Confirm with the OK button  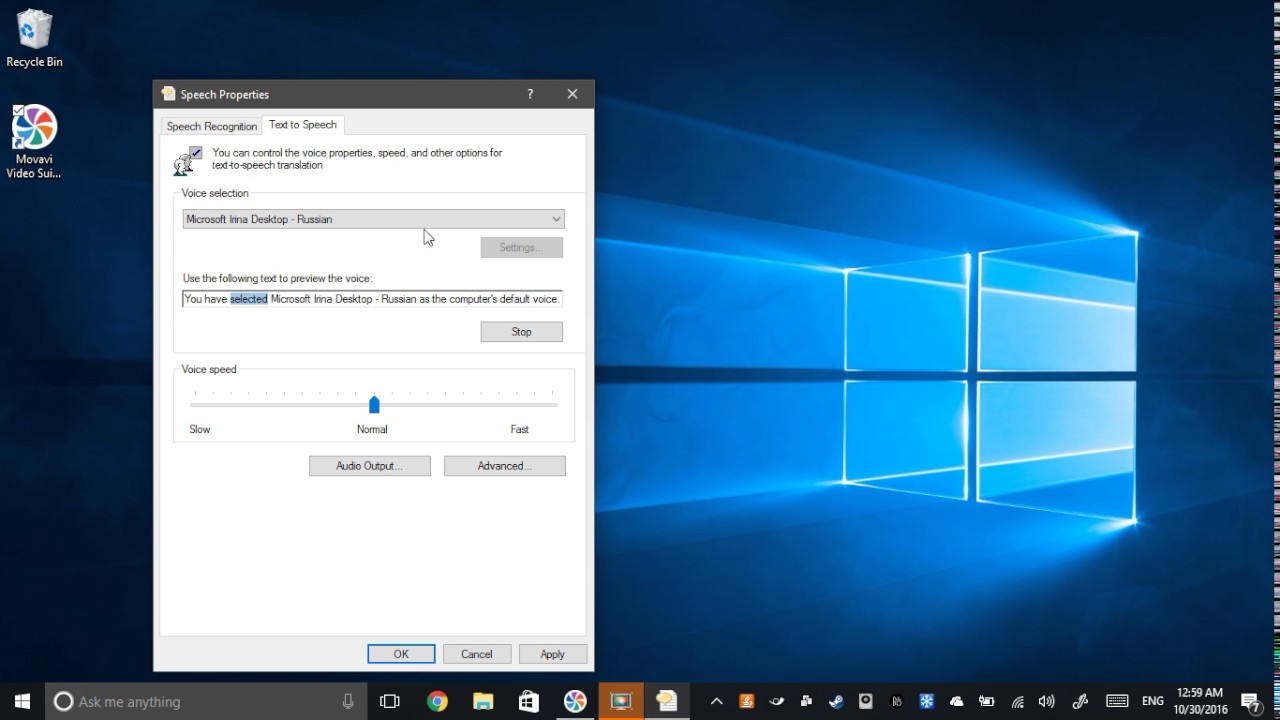(401, 654)
